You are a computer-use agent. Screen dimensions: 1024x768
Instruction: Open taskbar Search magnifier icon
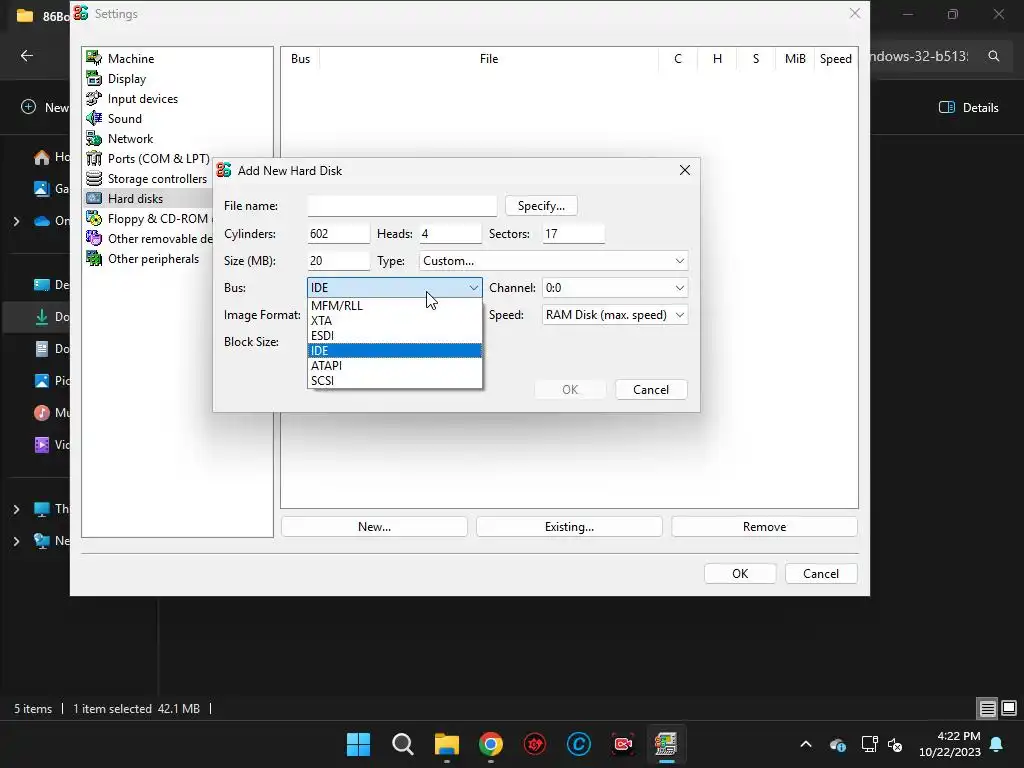403,744
